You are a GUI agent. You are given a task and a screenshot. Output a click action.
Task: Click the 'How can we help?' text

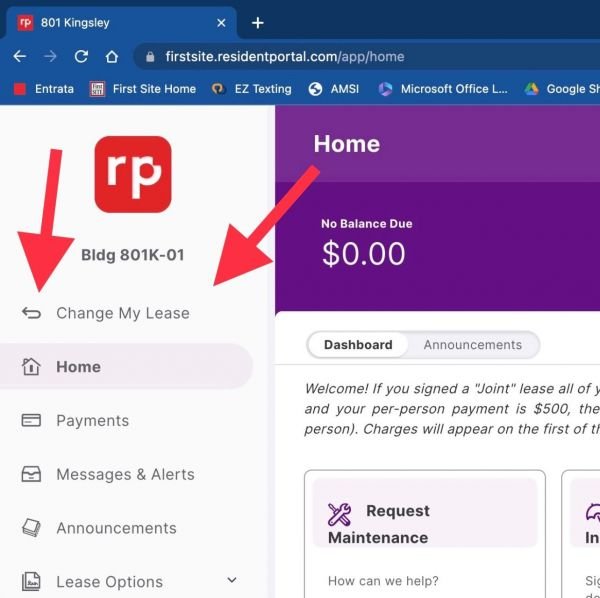point(383,581)
